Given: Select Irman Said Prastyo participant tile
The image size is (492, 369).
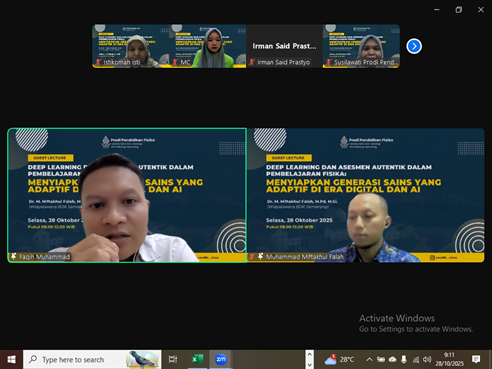Looking at the screenshot, I should coord(284,46).
